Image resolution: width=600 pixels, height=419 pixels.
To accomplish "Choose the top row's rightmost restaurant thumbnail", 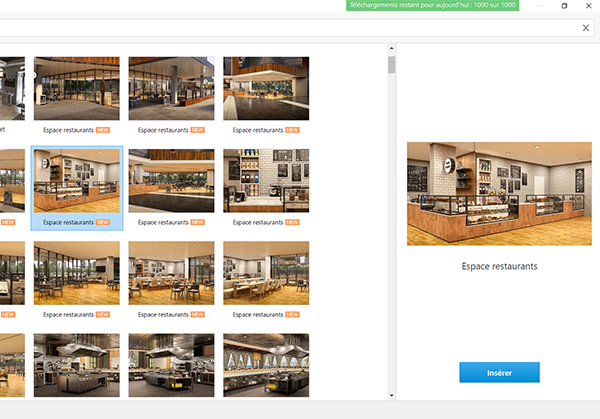I will point(266,89).
